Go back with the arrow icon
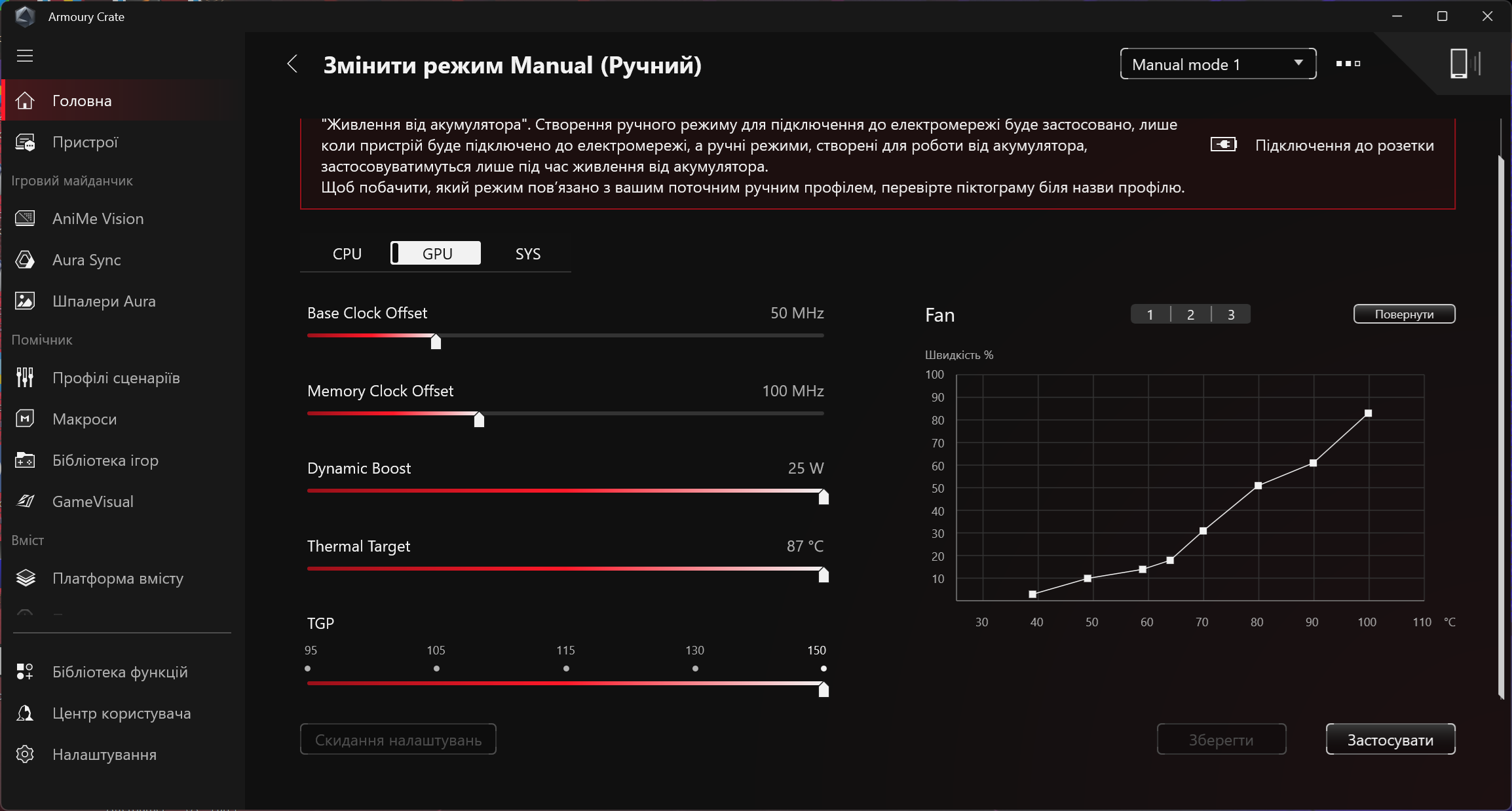 (x=293, y=64)
